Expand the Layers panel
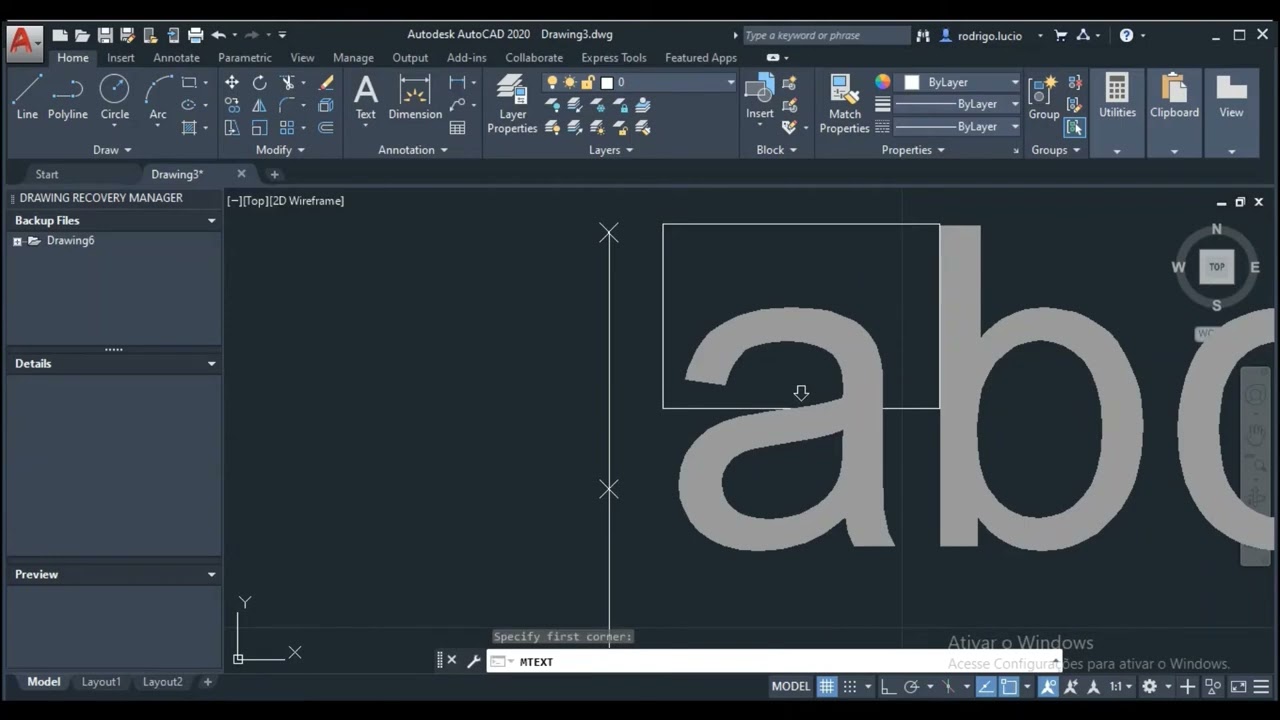 (x=611, y=150)
